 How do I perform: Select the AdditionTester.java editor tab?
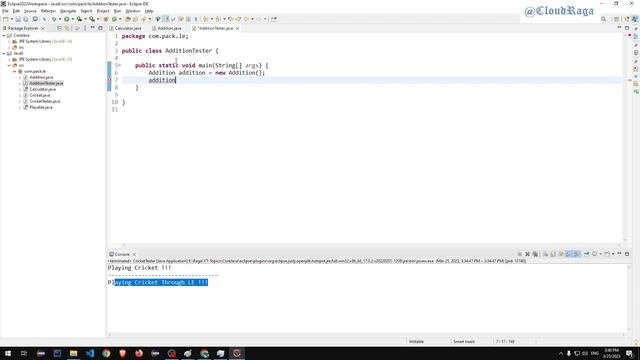[215, 28]
